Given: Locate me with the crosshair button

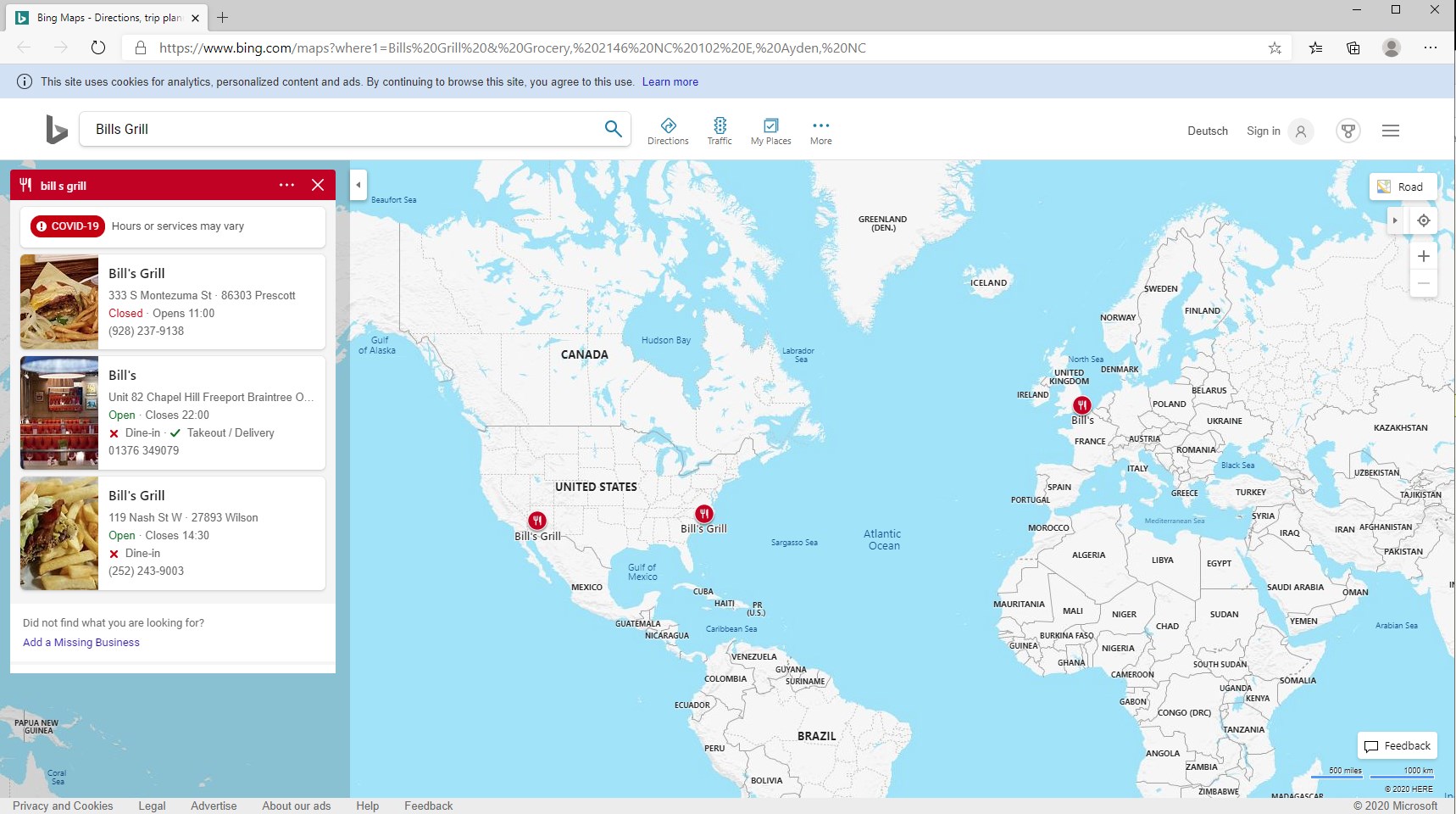Looking at the screenshot, I should [1424, 220].
